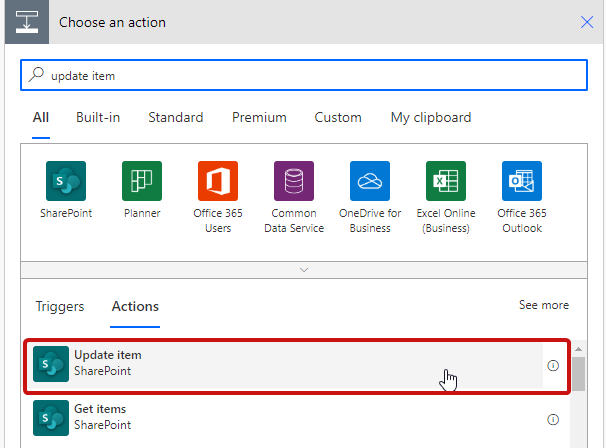Viewport: 606px width, 448px height.
Task: Show info for Get items action
Action: (553, 419)
